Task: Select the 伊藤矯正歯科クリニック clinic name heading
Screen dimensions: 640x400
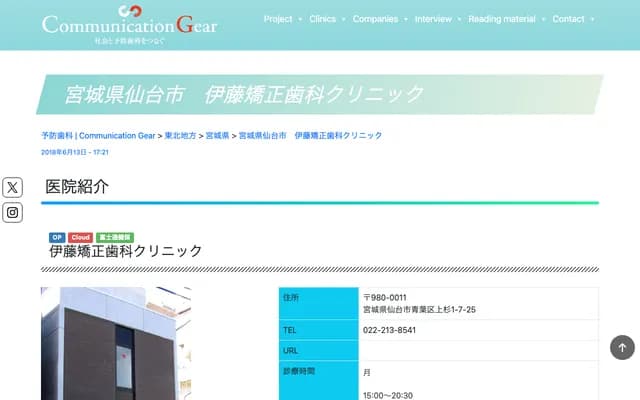Action: pyautogui.click(x=126, y=251)
